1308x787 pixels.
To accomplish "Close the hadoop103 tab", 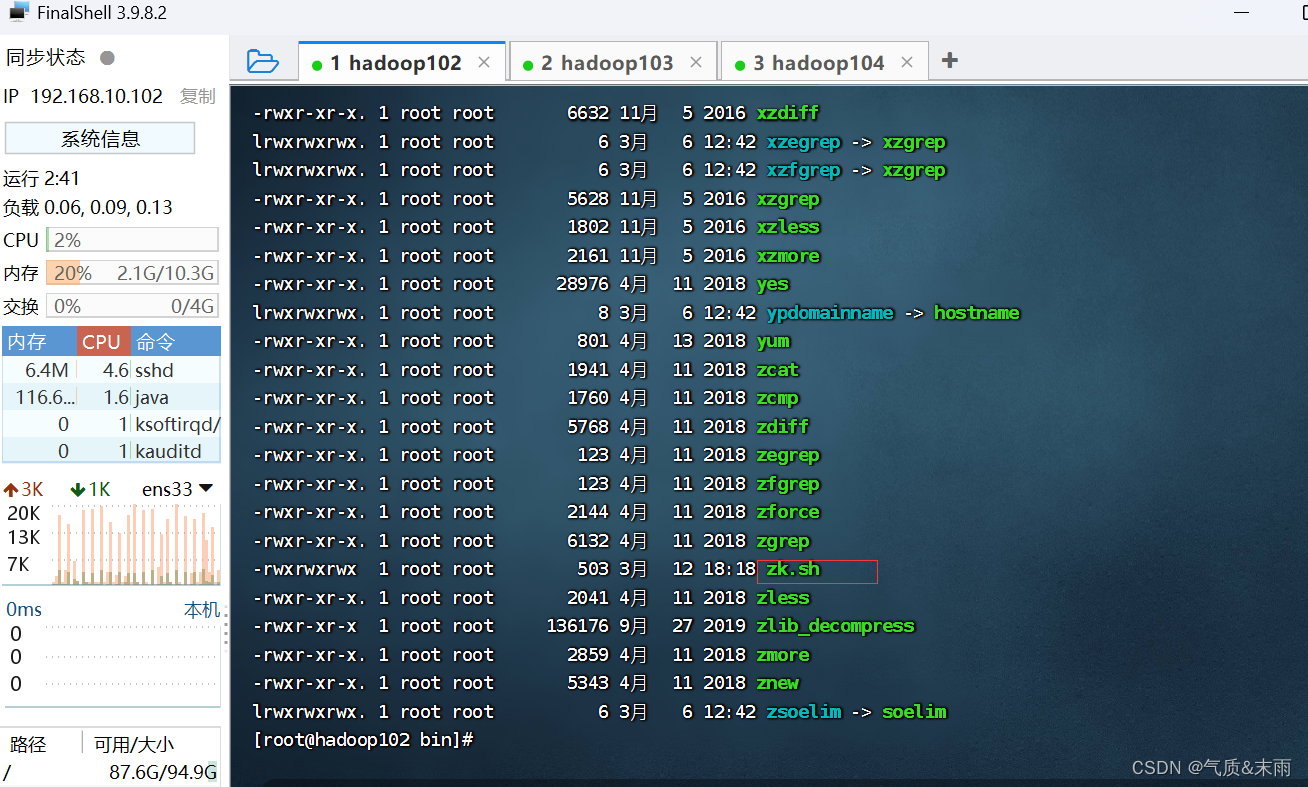I will 696,62.
